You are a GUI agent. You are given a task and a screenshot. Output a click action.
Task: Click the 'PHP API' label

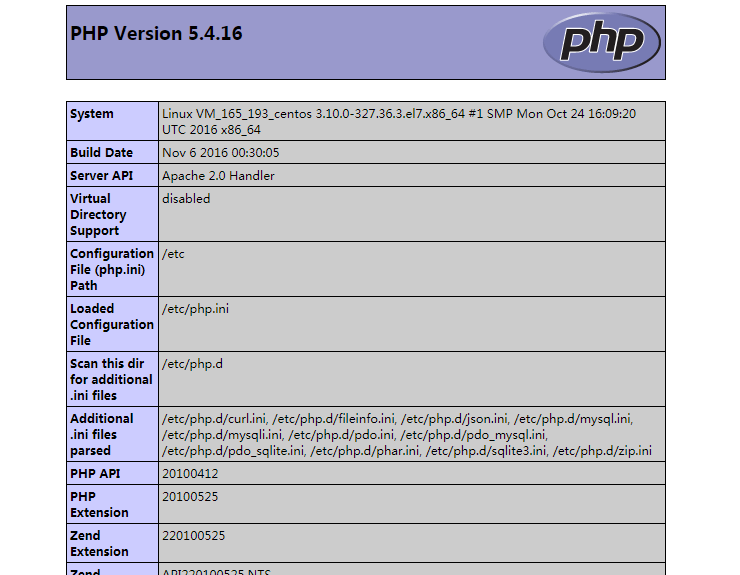[95, 474]
